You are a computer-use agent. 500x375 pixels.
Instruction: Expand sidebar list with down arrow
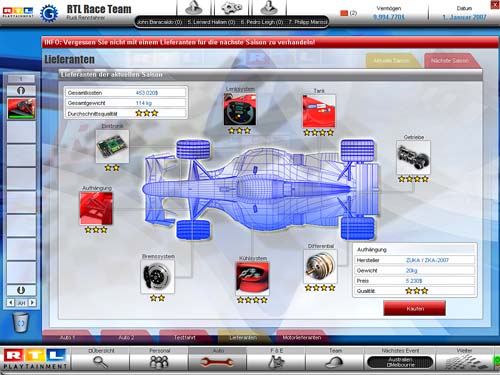pos(21,290)
